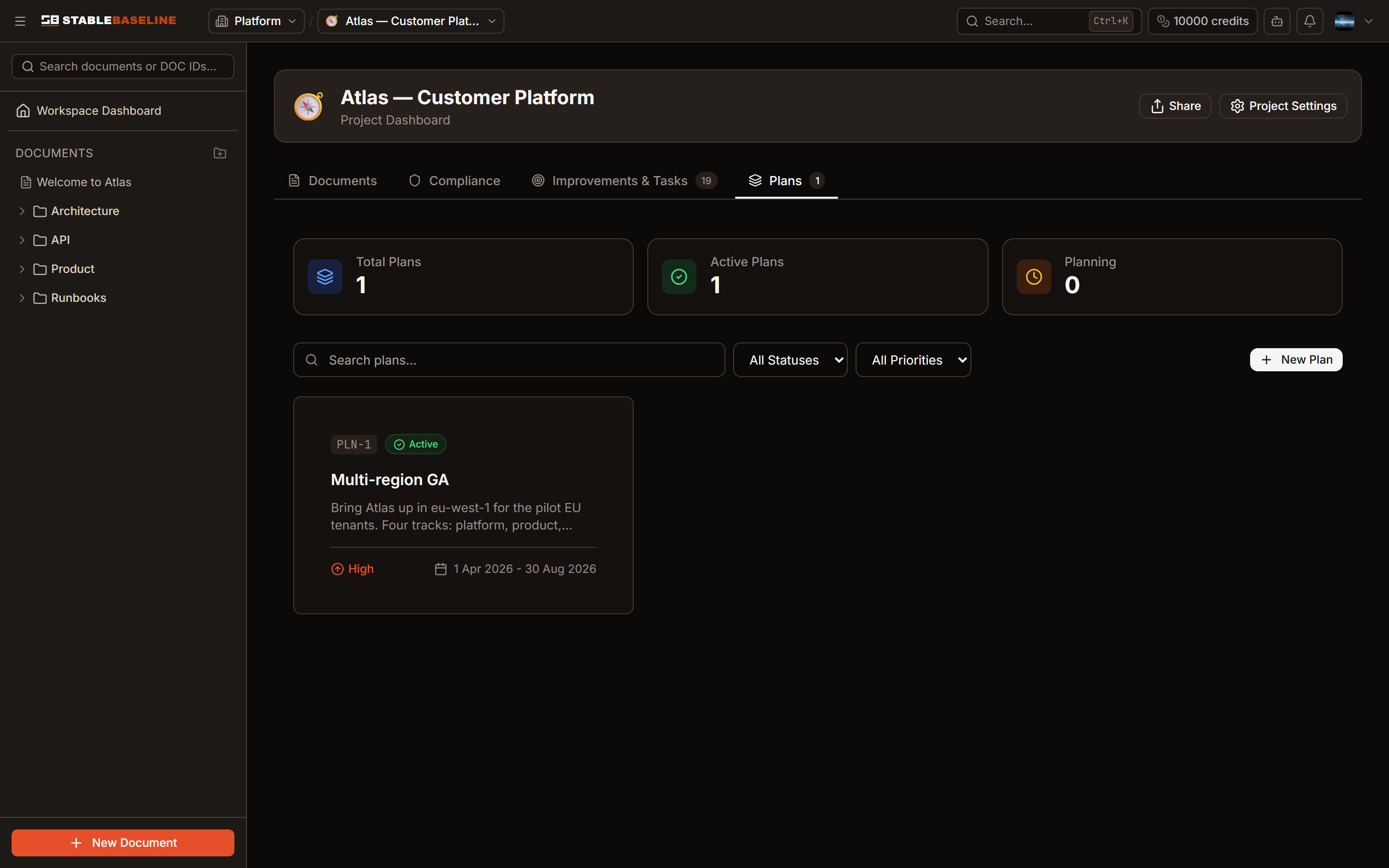Viewport: 1389px width, 868px height.
Task: Click the Total Plans card label
Action: pyautogui.click(x=388, y=262)
